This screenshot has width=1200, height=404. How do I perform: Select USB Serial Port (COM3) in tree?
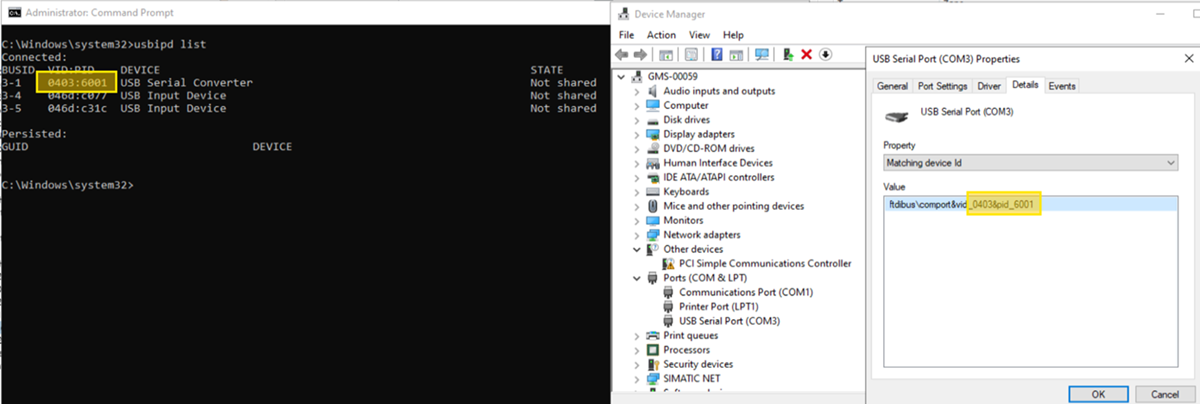coord(729,321)
